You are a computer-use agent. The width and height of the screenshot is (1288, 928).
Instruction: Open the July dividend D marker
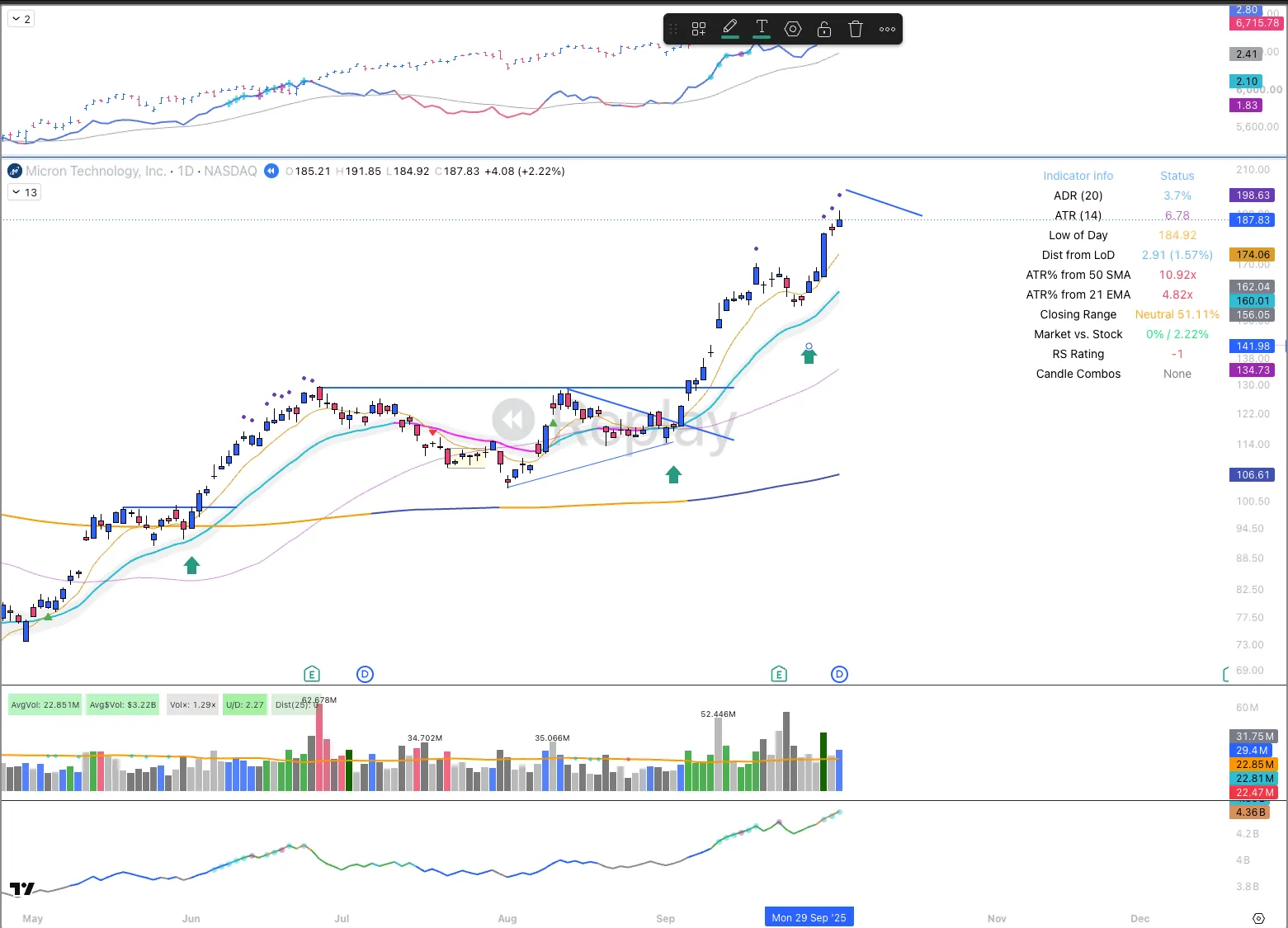click(366, 675)
